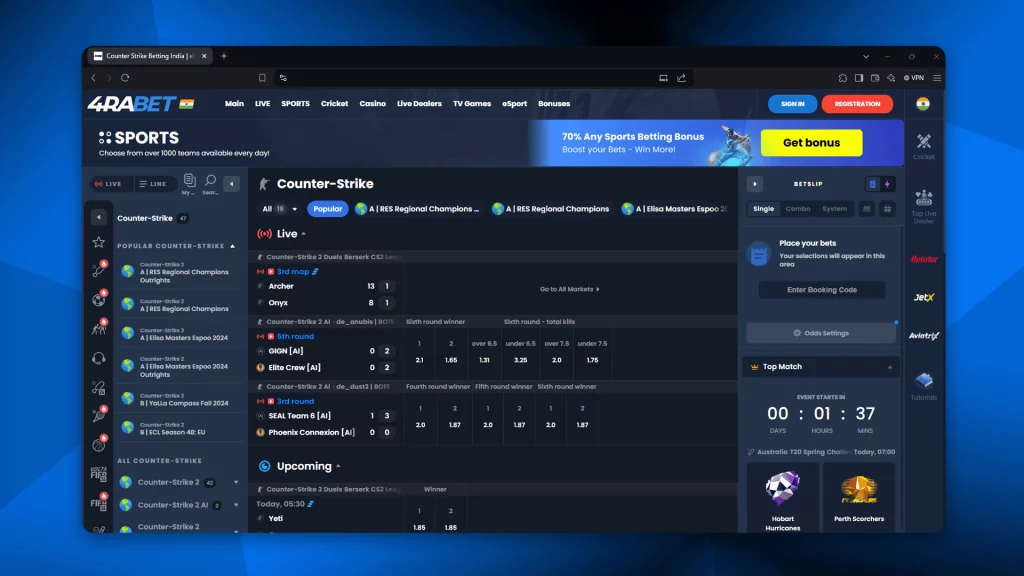Screen dimensions: 1024x576
Task: Open Odds Settings button
Action: (x=821, y=333)
